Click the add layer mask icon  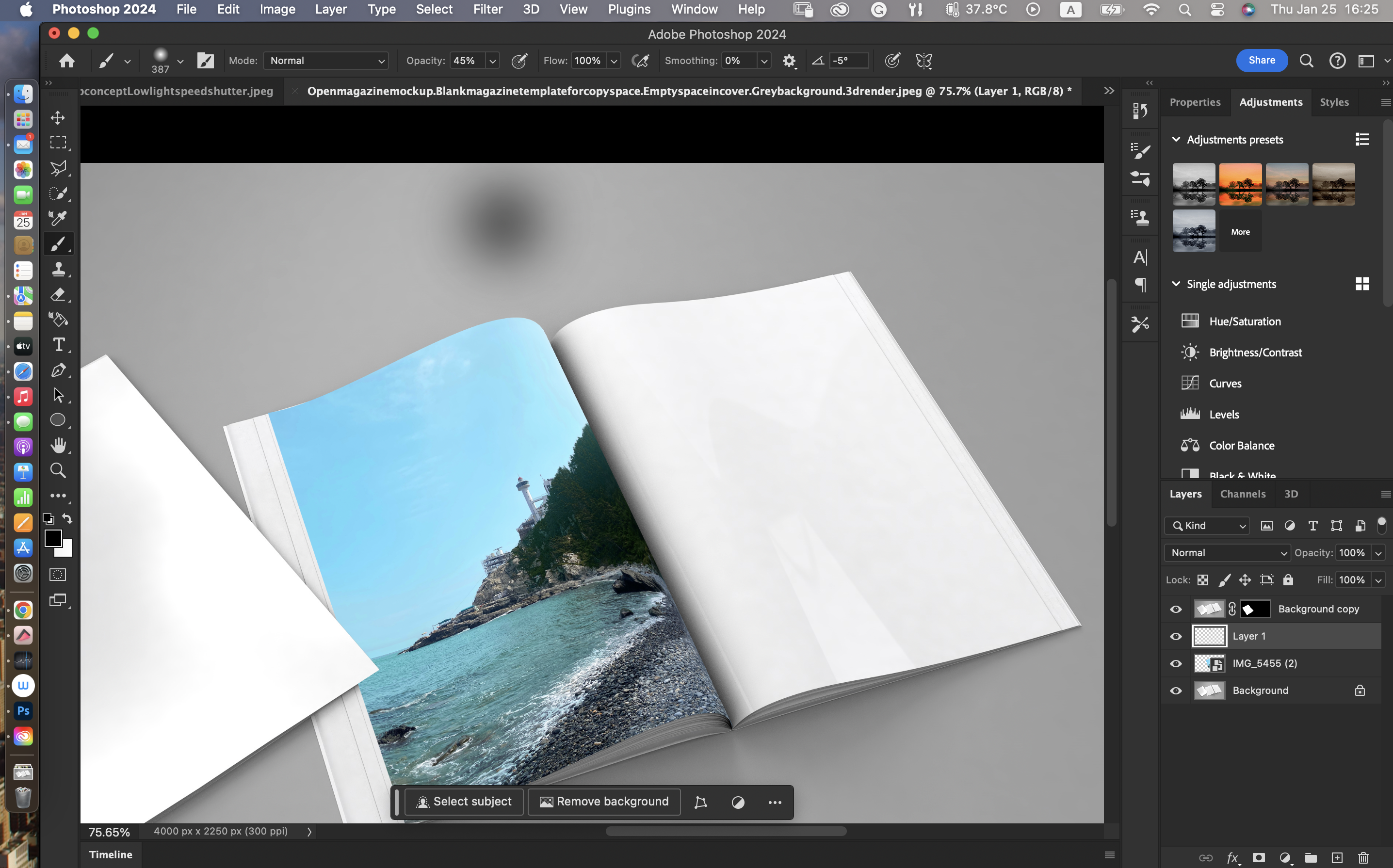point(1259,858)
